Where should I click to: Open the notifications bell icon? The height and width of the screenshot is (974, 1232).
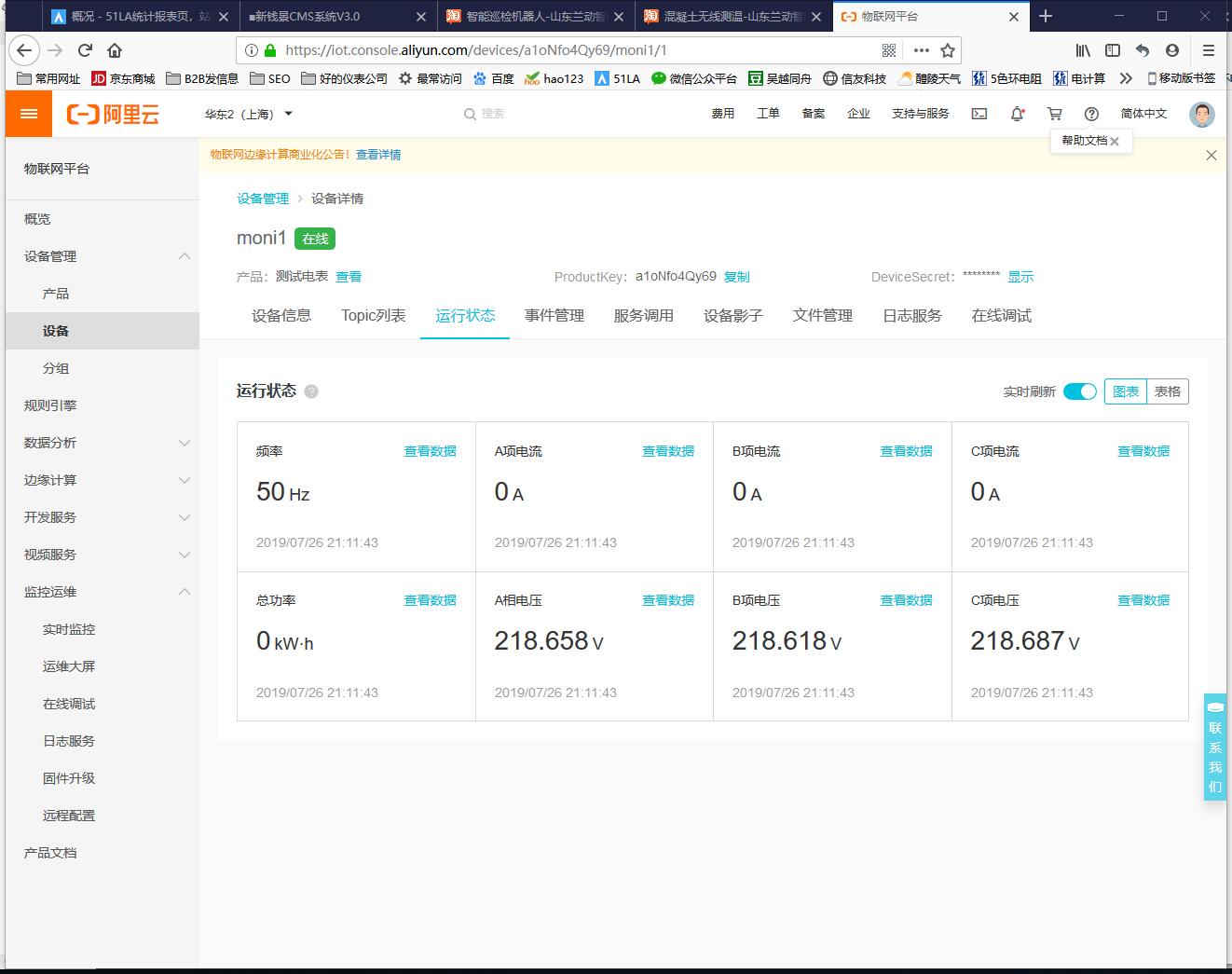[1017, 113]
